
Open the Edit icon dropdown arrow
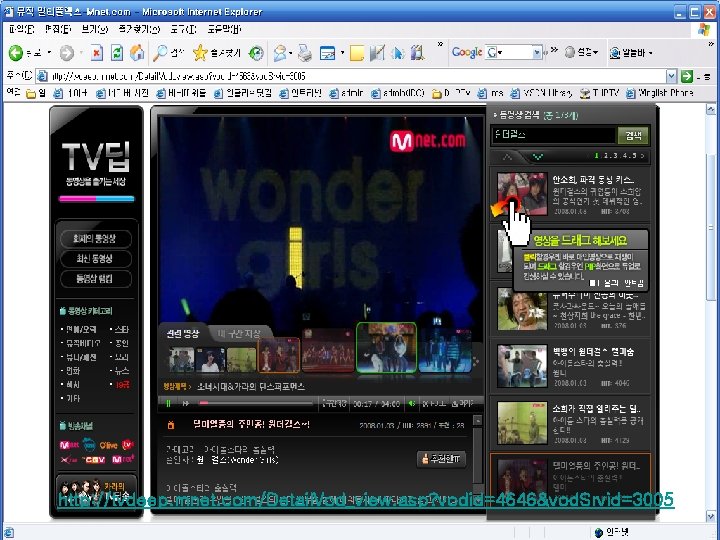[343, 53]
